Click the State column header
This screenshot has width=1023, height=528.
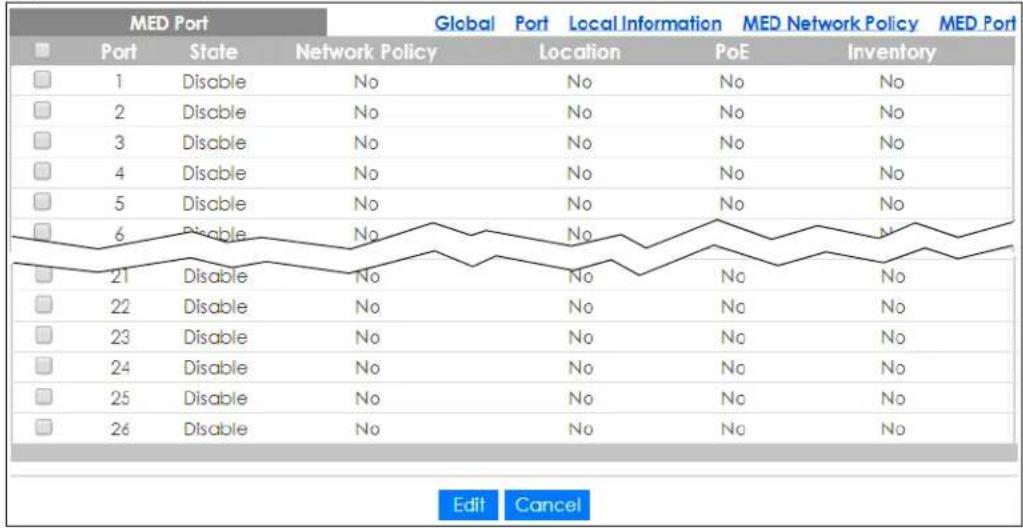coord(213,52)
